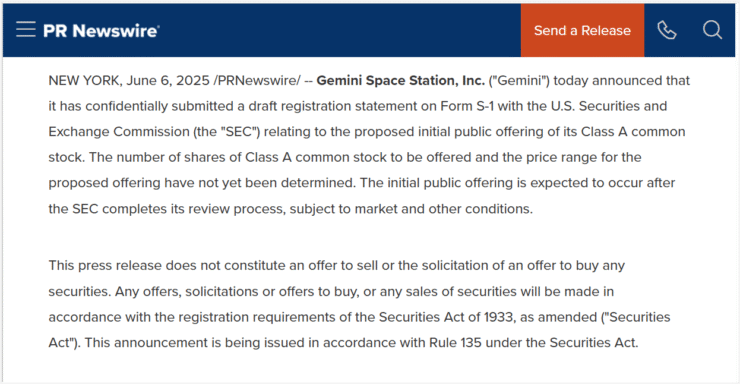Open the phone contact icon
The height and width of the screenshot is (384, 740).
click(x=667, y=30)
